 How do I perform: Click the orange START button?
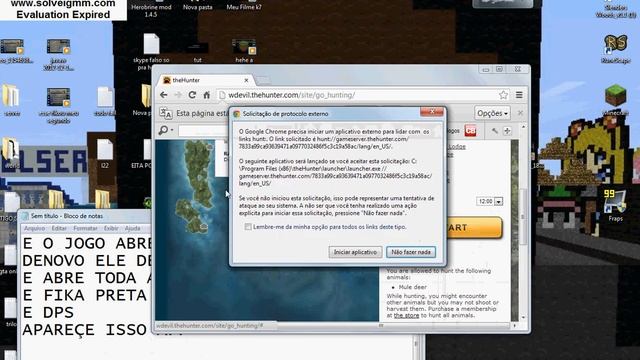point(474,227)
